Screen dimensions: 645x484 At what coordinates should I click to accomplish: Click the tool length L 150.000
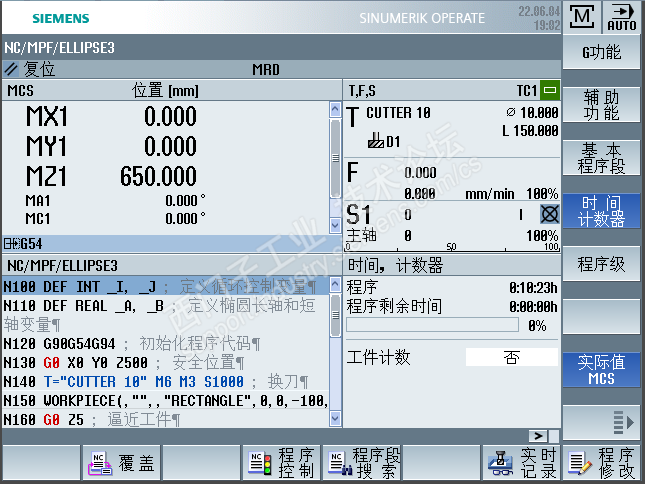click(x=530, y=131)
